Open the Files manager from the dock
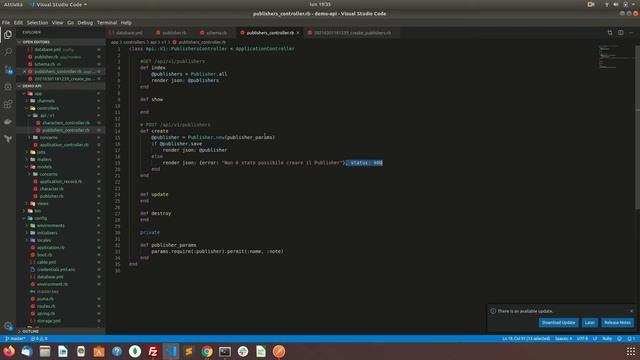Image resolution: width=640 pixels, height=360 pixels. click(x=45, y=351)
